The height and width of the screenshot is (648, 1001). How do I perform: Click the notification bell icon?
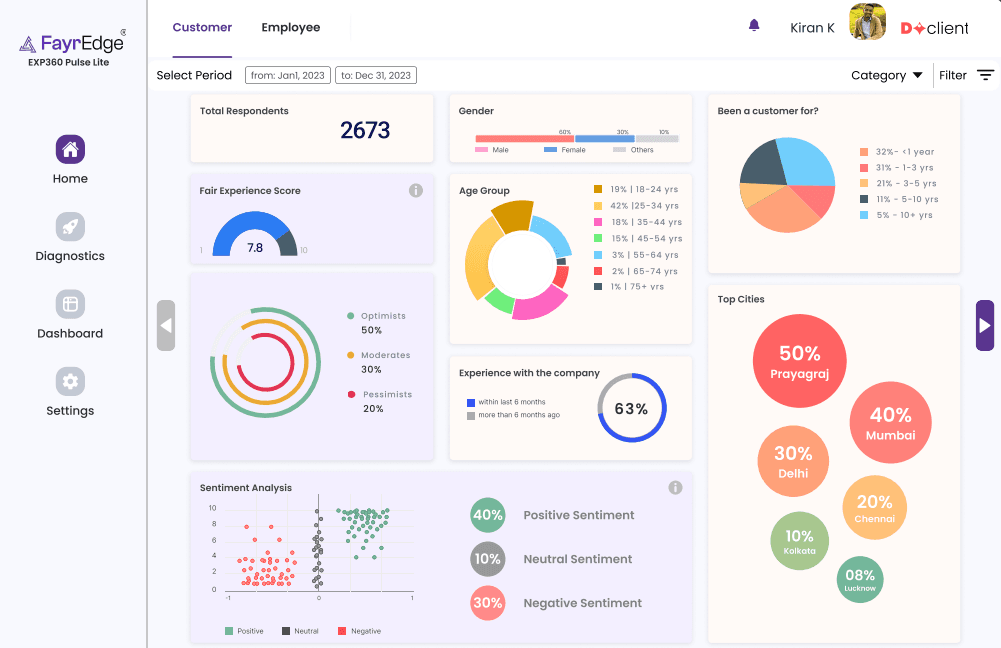754,26
